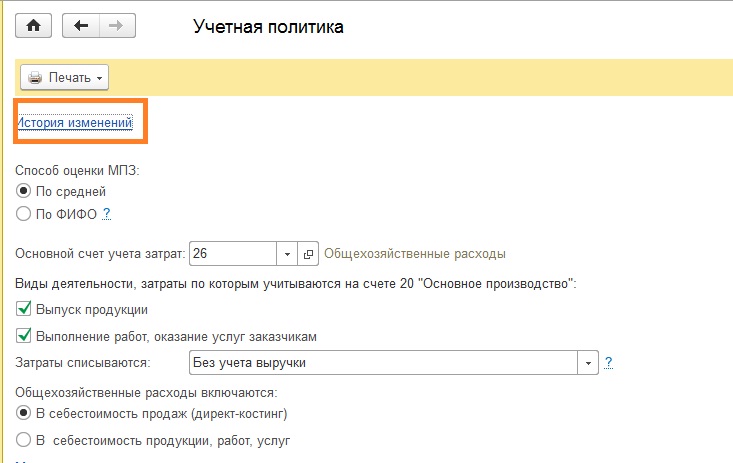Open account 26 with the open-form icon
Viewport: 733px width, 463px height.
[308, 254]
